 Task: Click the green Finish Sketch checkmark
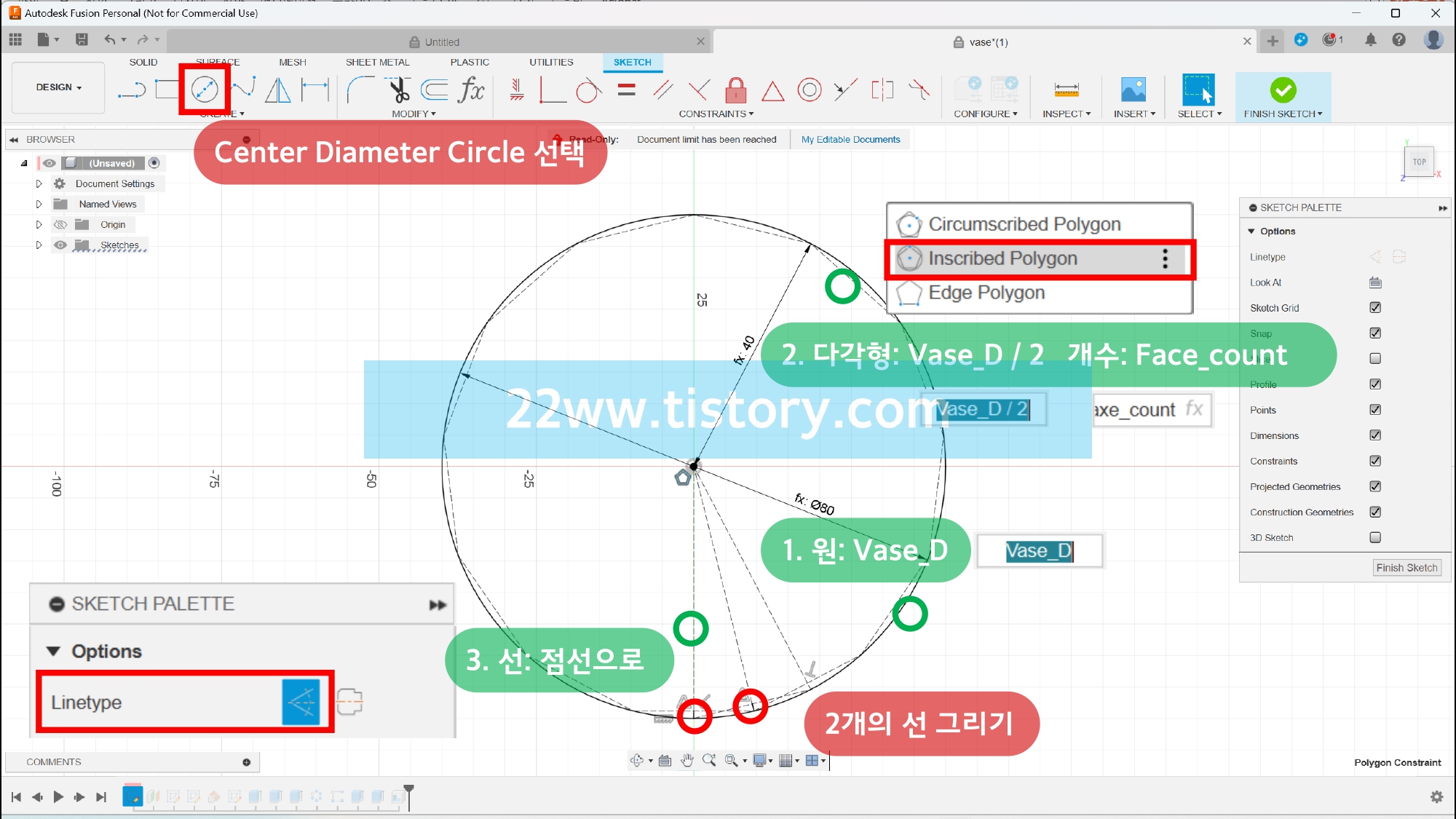(1283, 90)
